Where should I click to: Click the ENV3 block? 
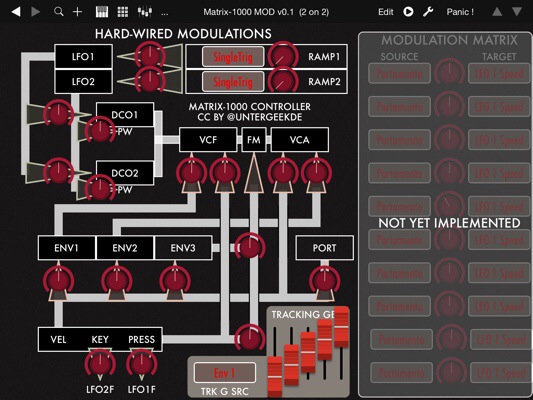(183, 248)
